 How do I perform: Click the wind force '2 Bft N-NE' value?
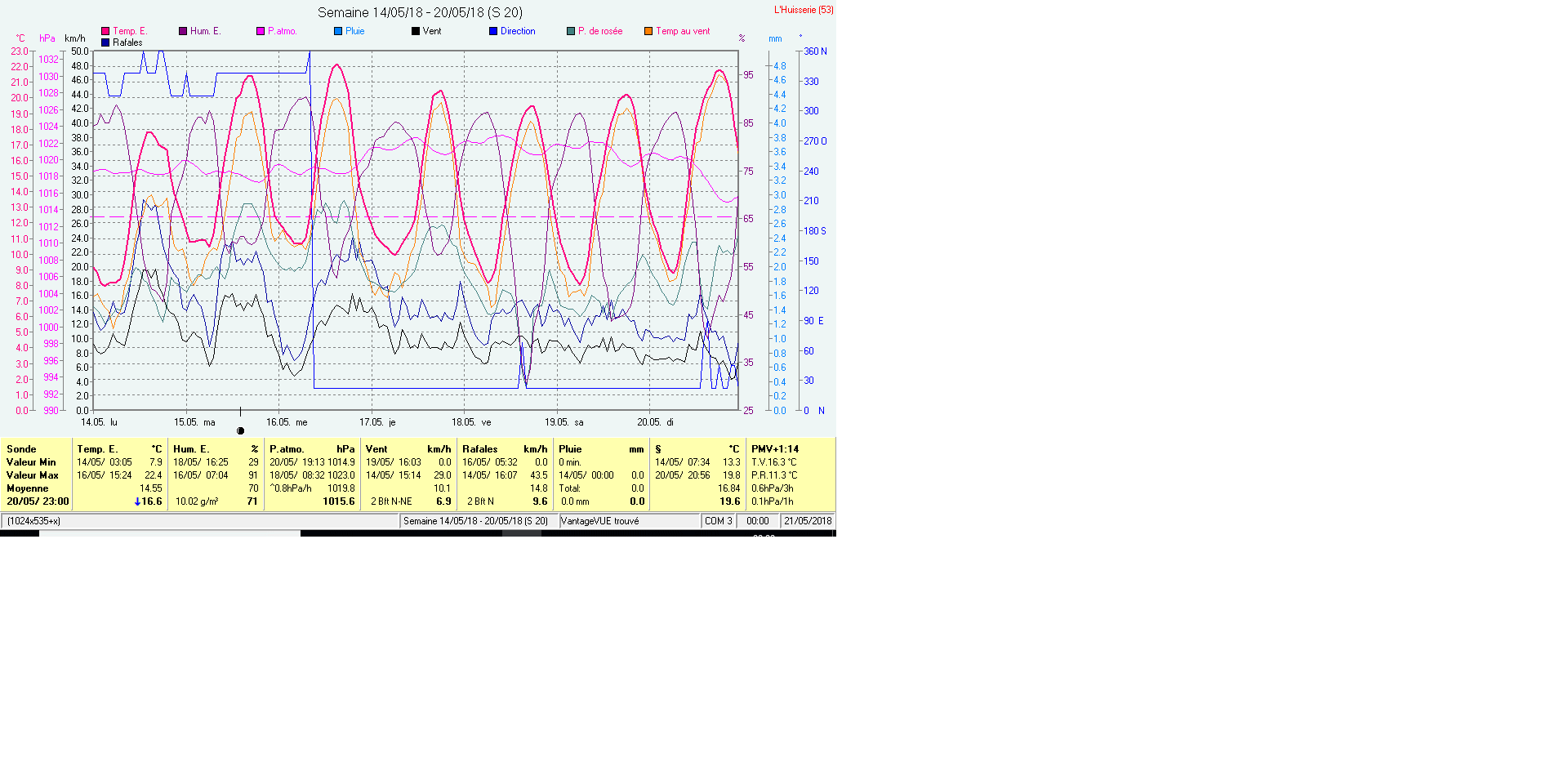point(391,501)
